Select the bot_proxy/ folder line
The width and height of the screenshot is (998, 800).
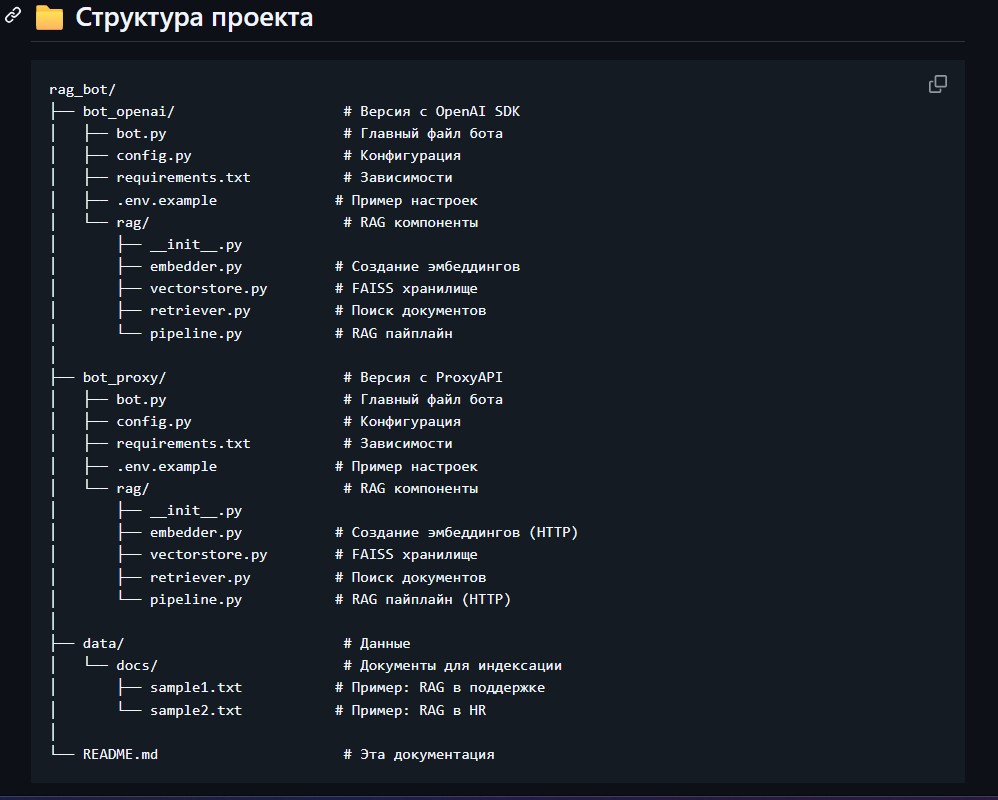(x=124, y=377)
